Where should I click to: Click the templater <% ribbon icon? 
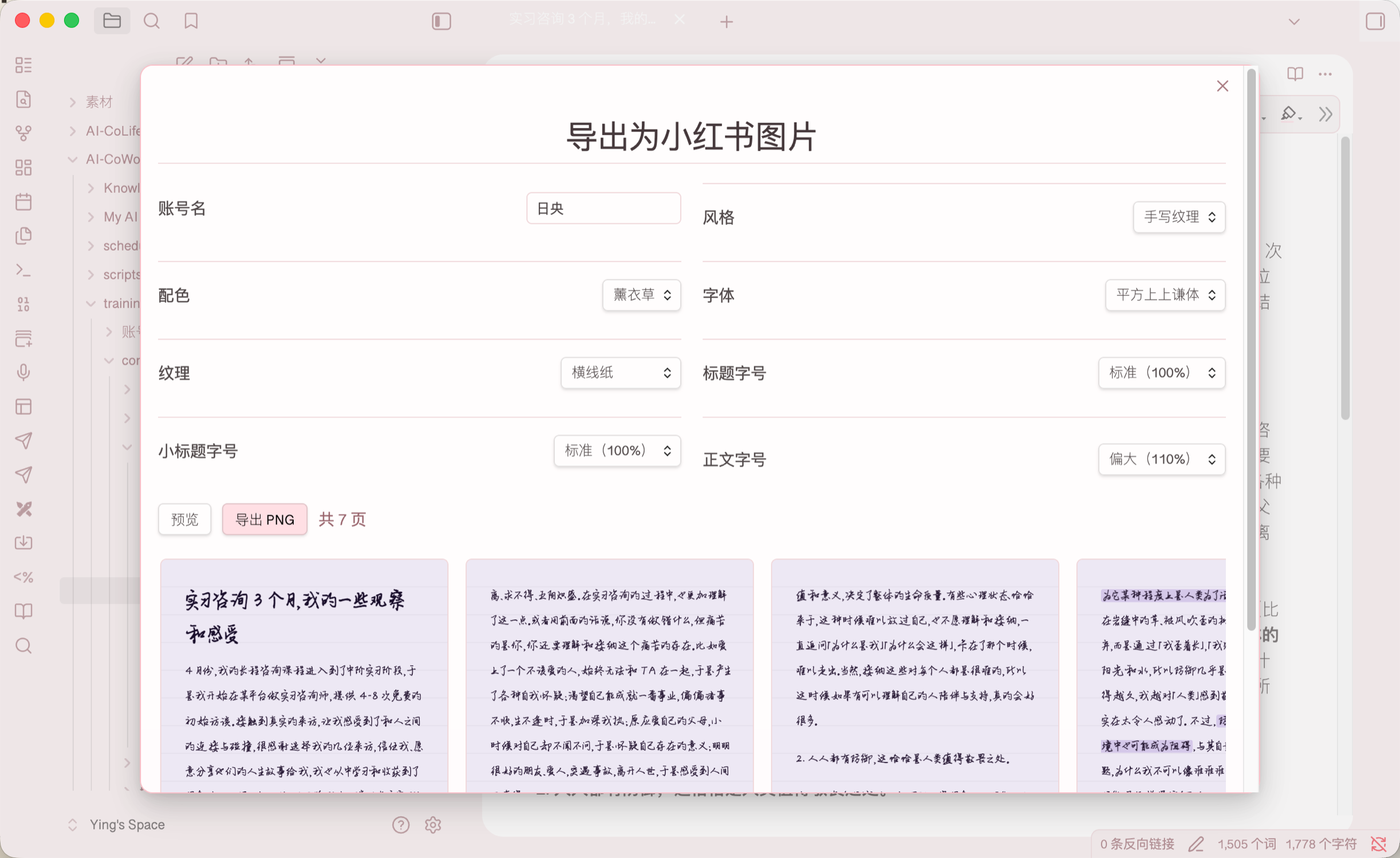click(x=23, y=578)
